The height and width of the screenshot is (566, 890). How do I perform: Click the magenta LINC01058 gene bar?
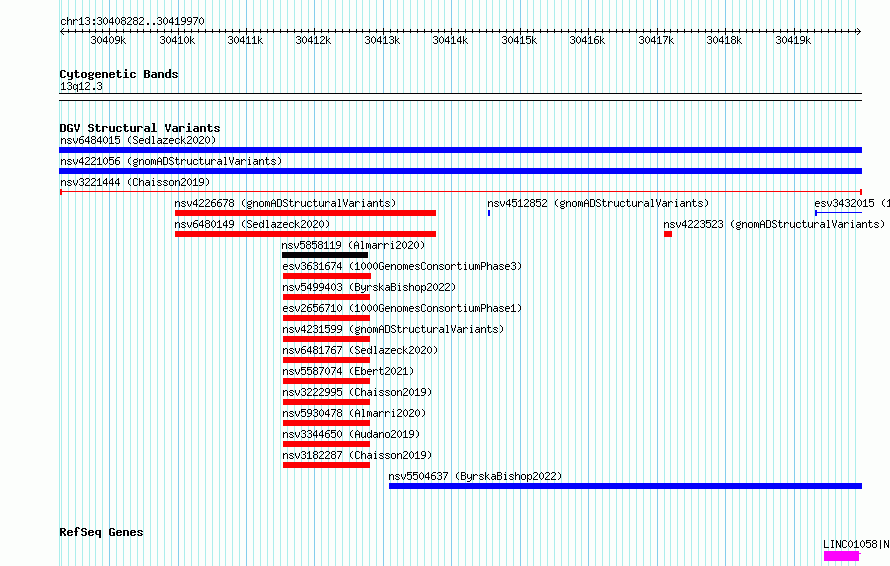pyautogui.click(x=842, y=556)
